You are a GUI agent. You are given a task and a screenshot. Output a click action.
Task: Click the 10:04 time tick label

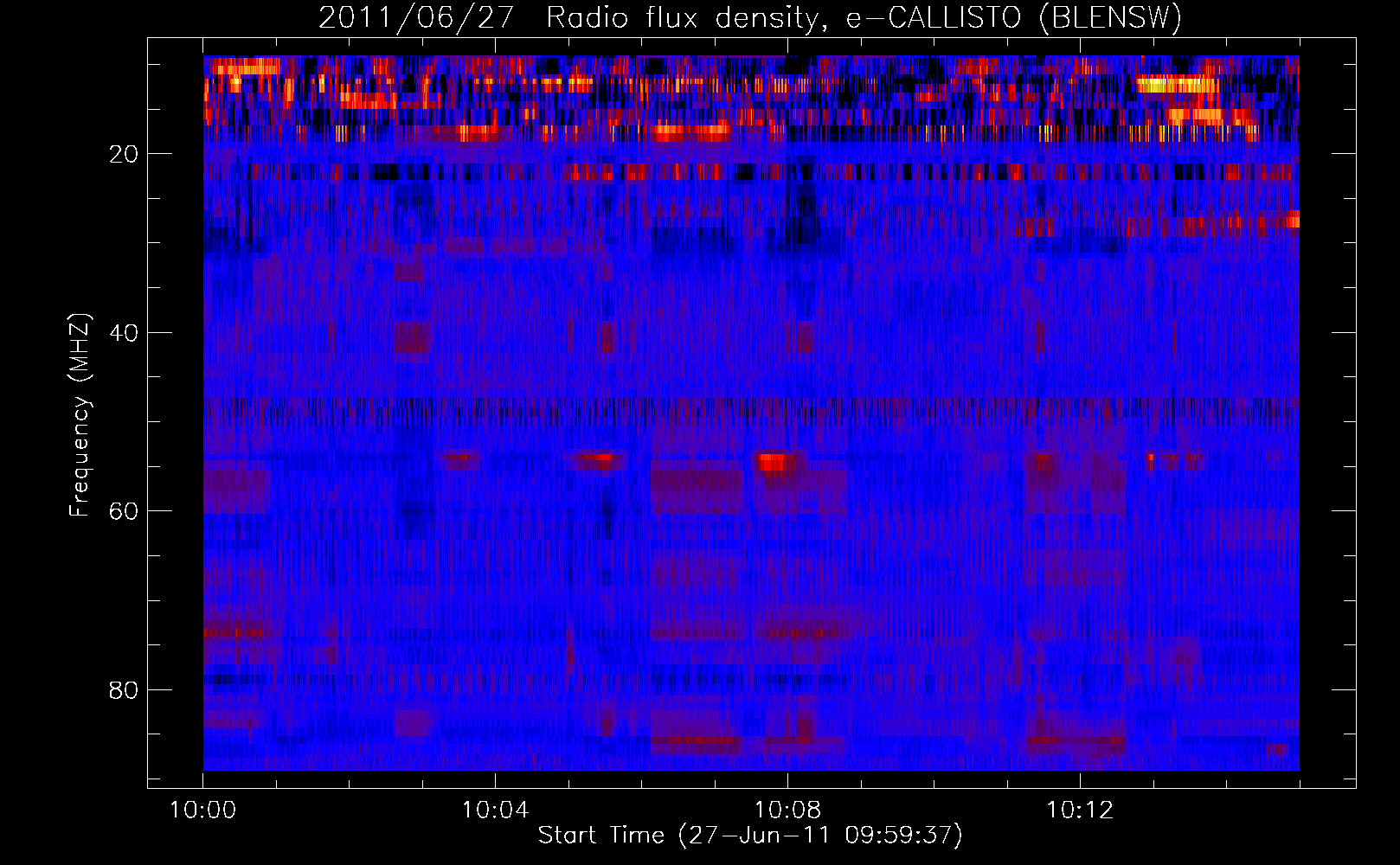(495, 811)
